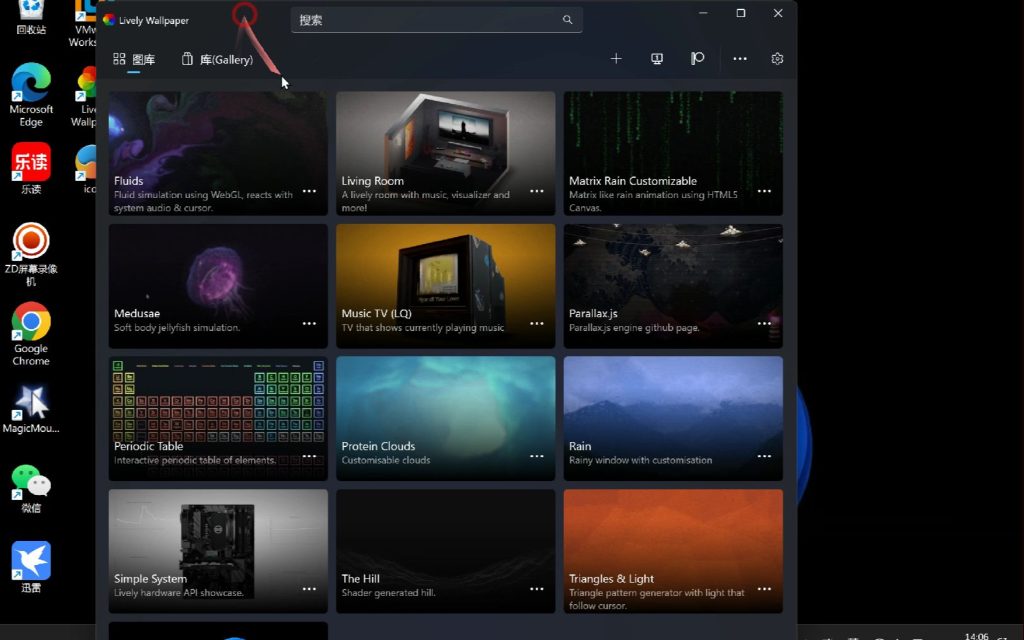Open the display control panel monitor icon
1024x640 pixels.
[657, 59]
